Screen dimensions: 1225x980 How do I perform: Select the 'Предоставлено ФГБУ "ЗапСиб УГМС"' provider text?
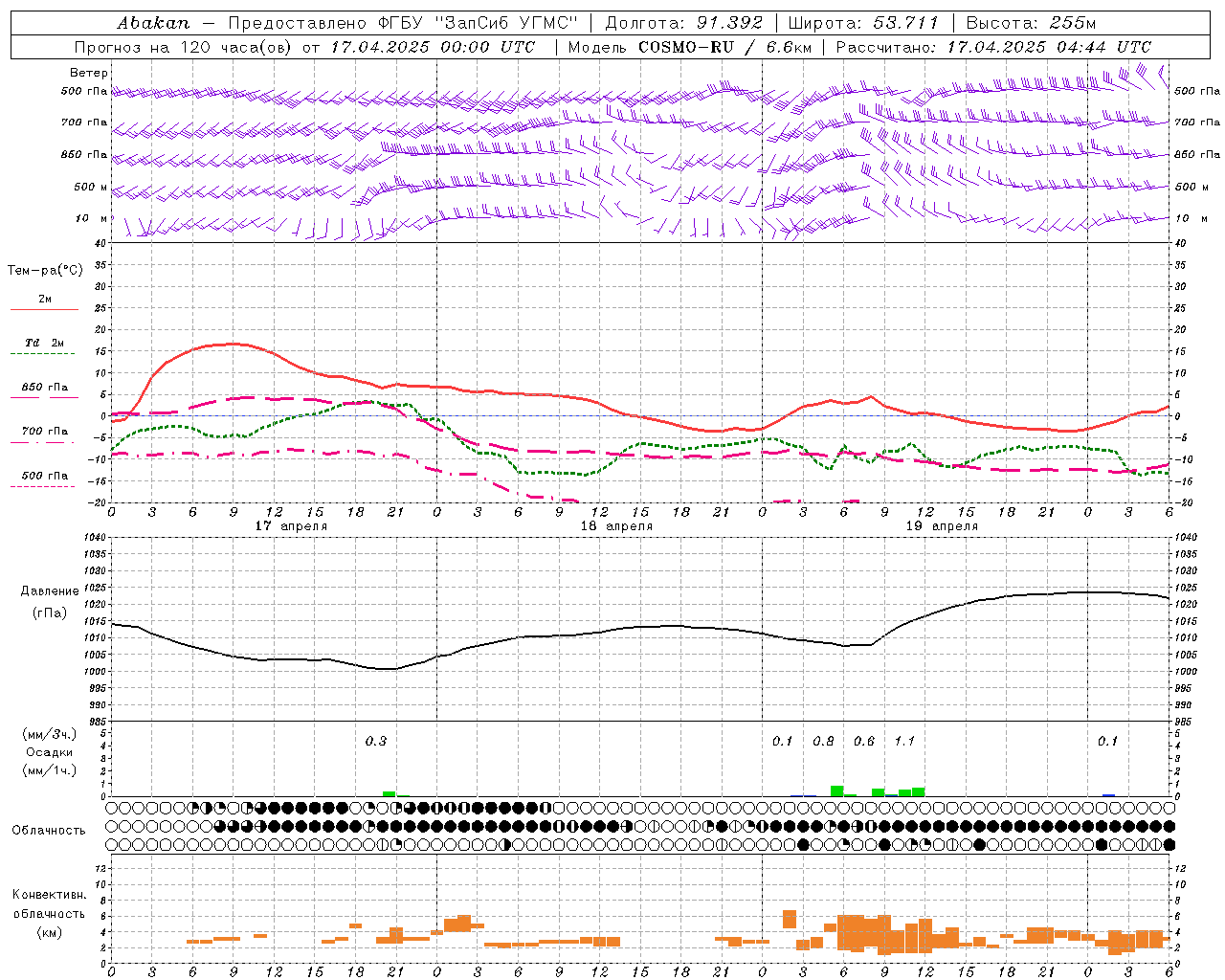tap(403, 23)
